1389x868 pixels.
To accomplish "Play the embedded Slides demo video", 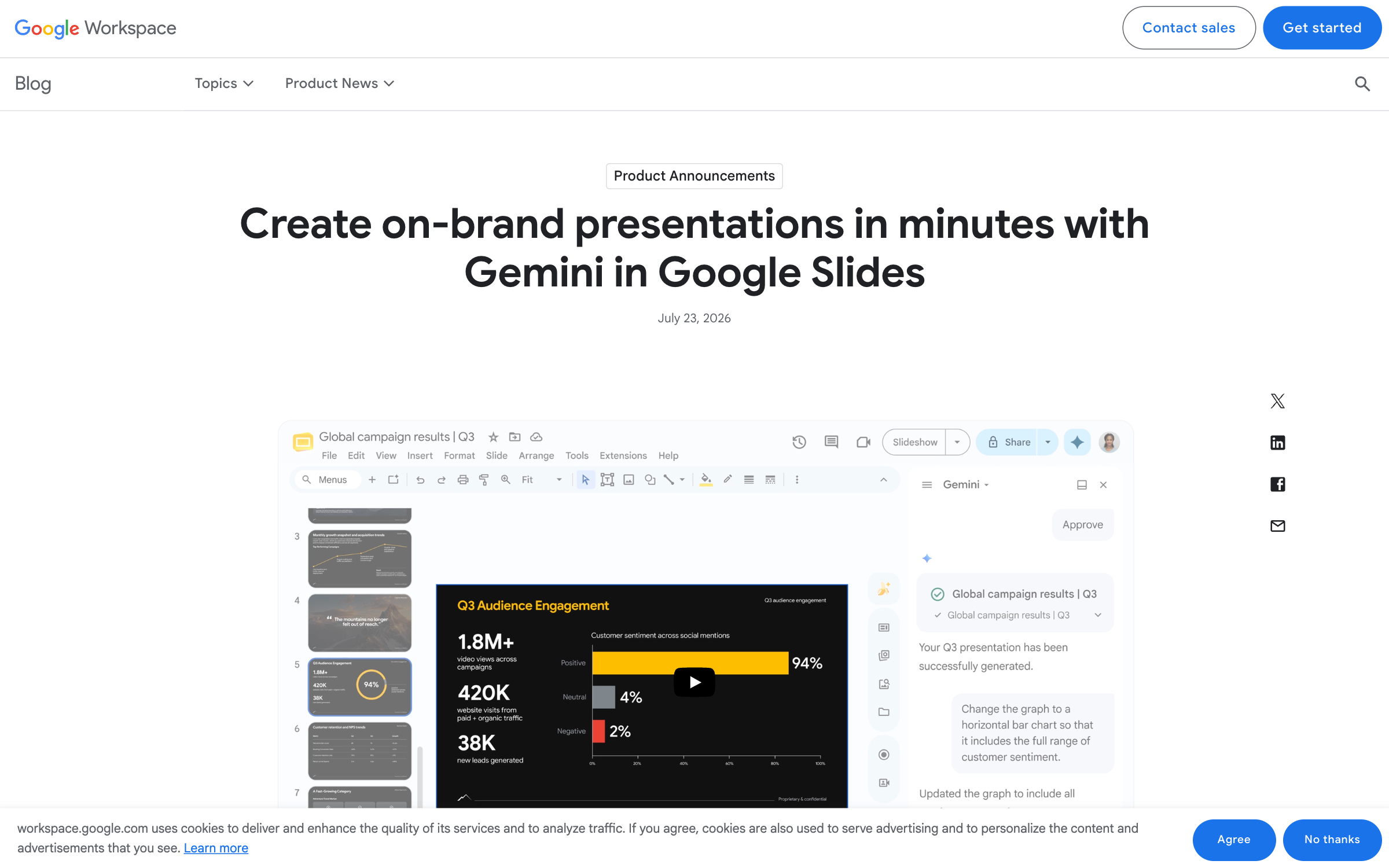I will pos(694,682).
